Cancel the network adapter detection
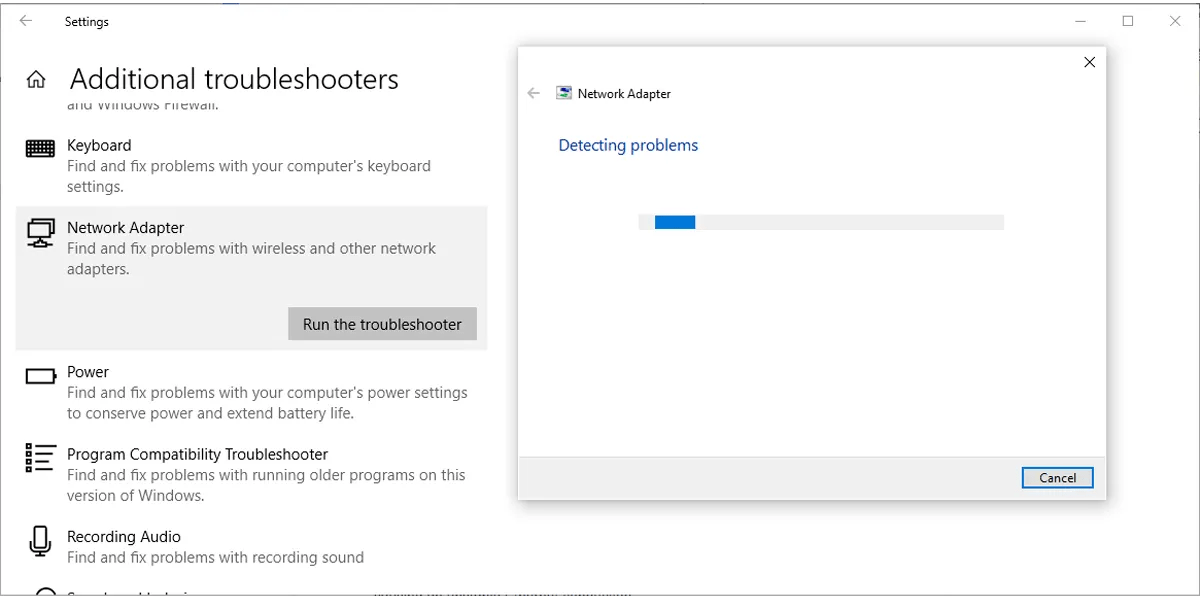The image size is (1200, 600). [x=1057, y=477]
